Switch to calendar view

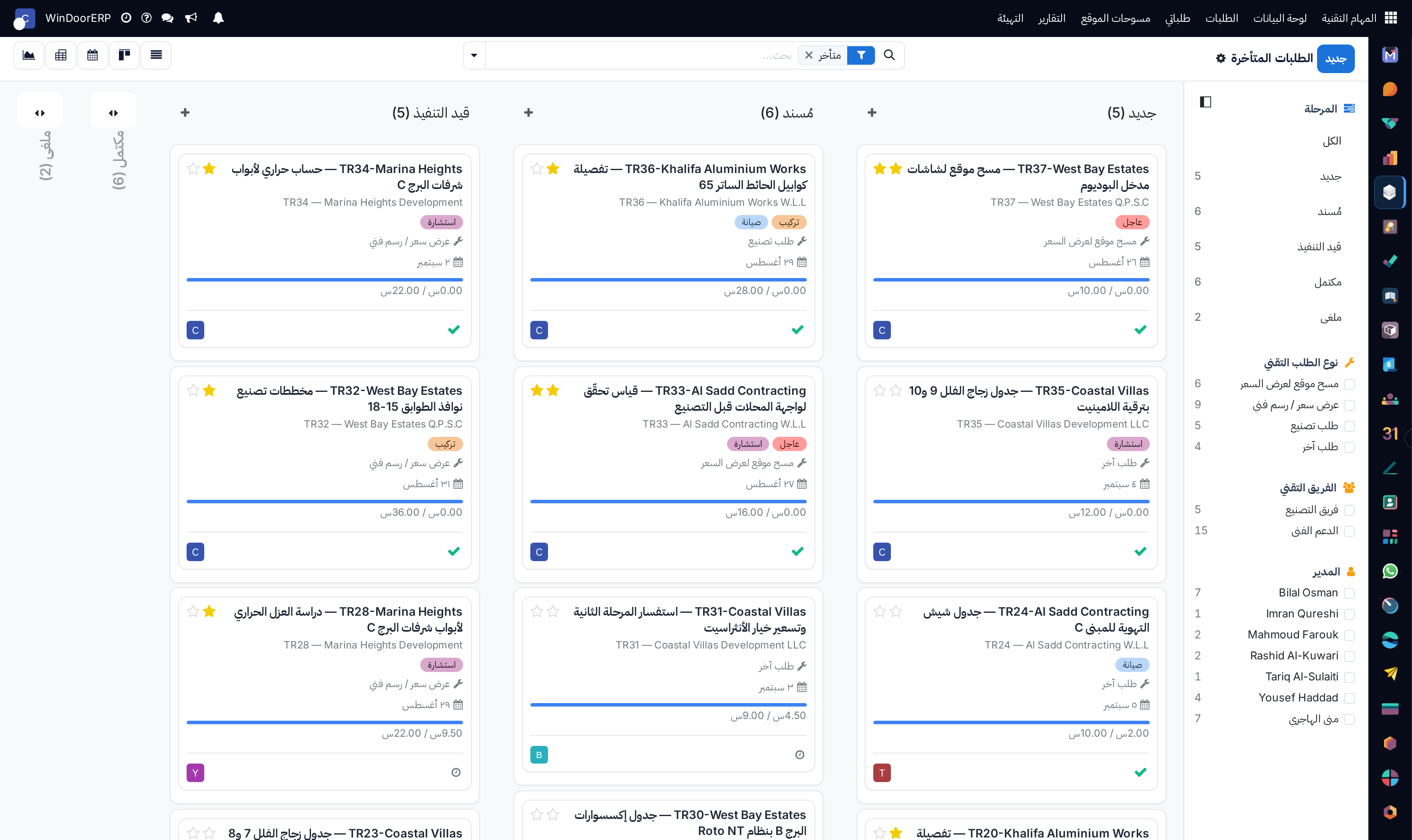pos(92,55)
